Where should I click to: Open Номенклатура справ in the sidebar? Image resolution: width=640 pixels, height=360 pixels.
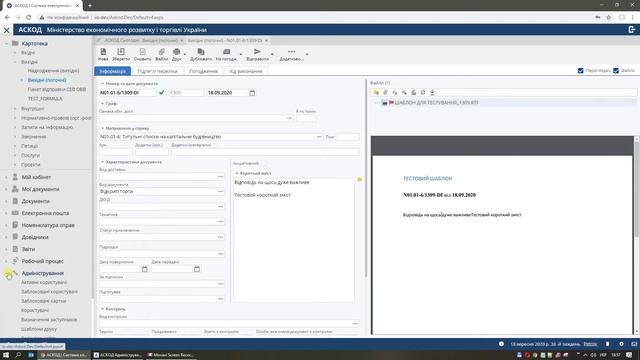click(48, 225)
